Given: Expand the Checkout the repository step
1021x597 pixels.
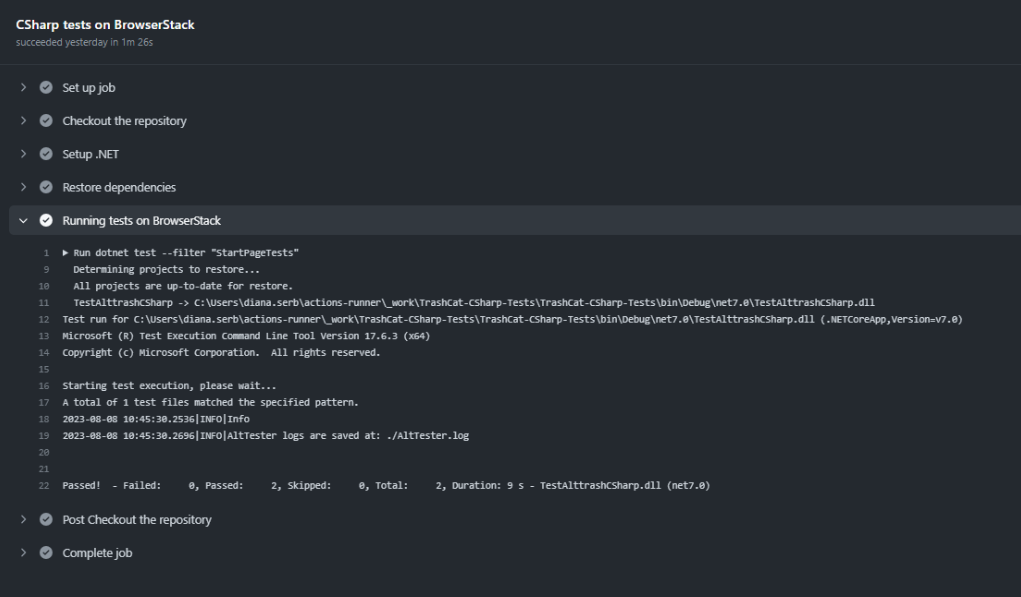Looking at the screenshot, I should tap(23, 121).
